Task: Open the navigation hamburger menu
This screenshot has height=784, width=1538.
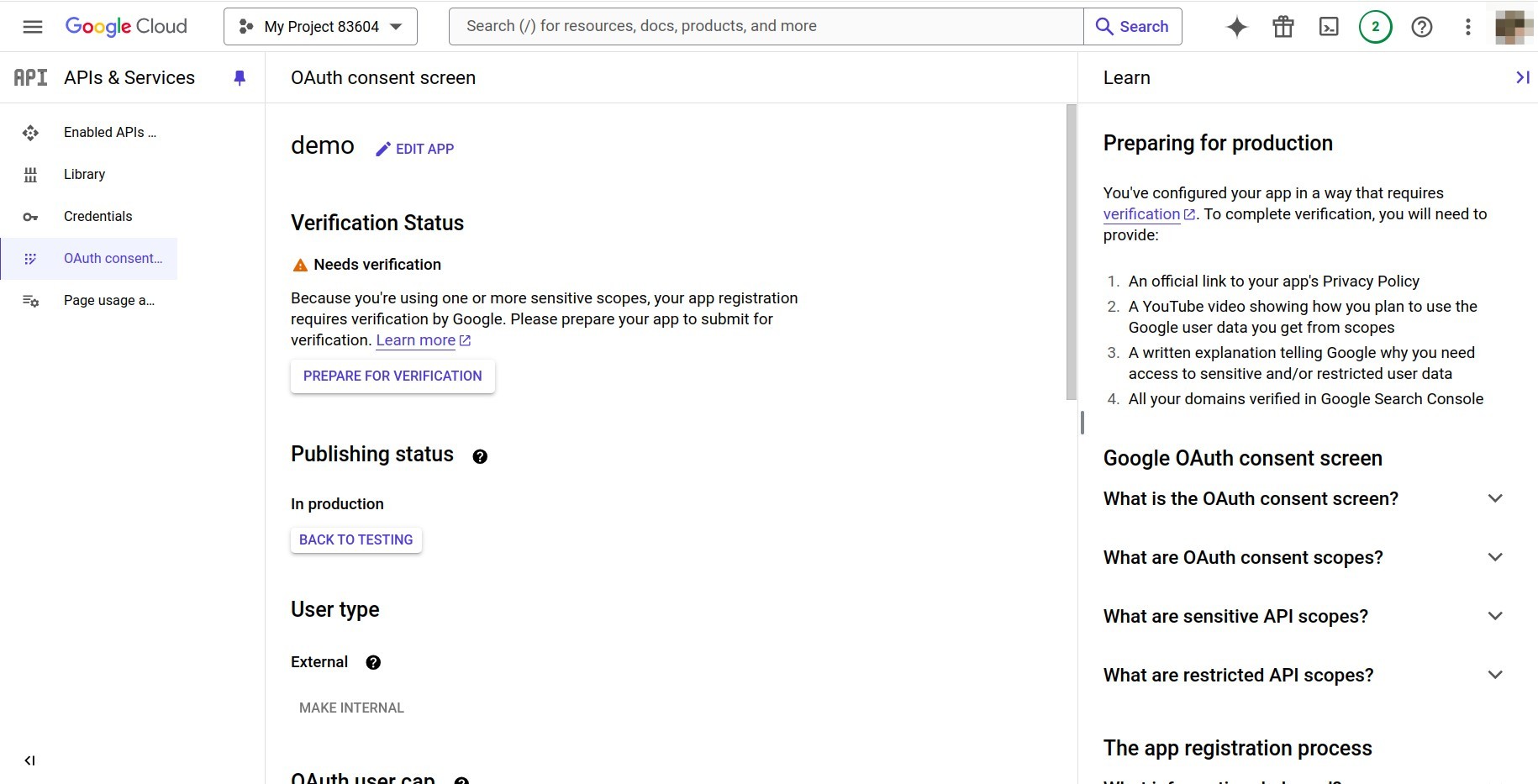Action: (x=33, y=26)
